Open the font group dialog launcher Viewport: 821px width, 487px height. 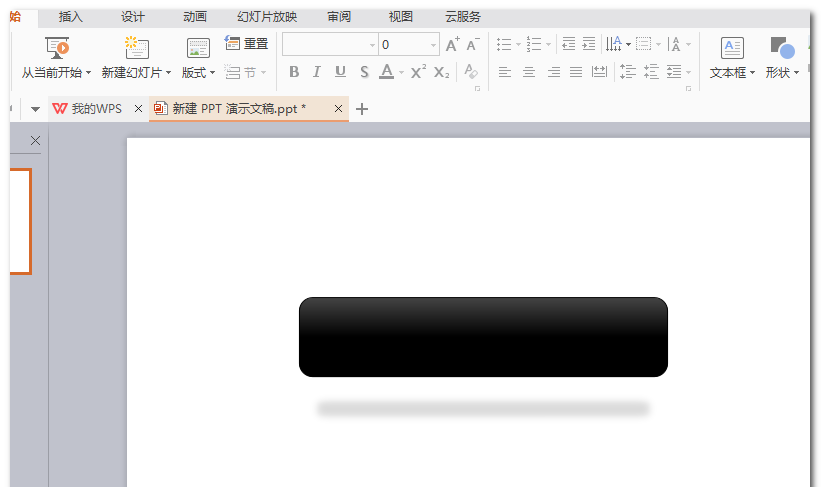478,89
